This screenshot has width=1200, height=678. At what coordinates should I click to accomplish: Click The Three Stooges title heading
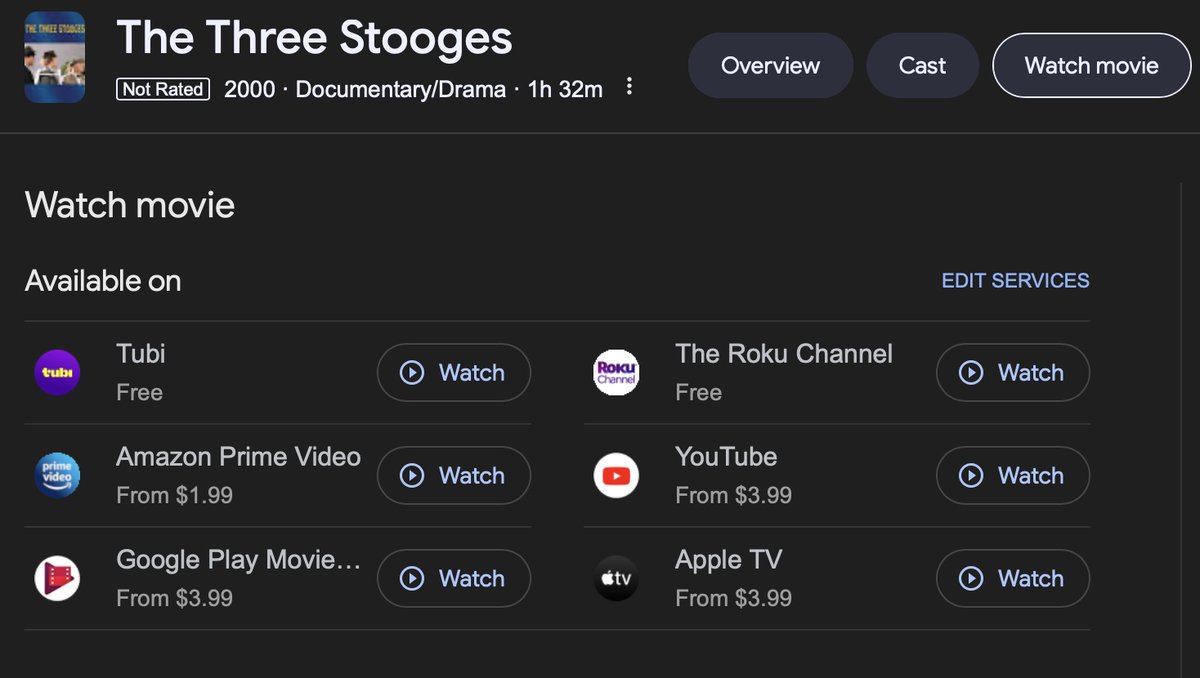(314, 38)
